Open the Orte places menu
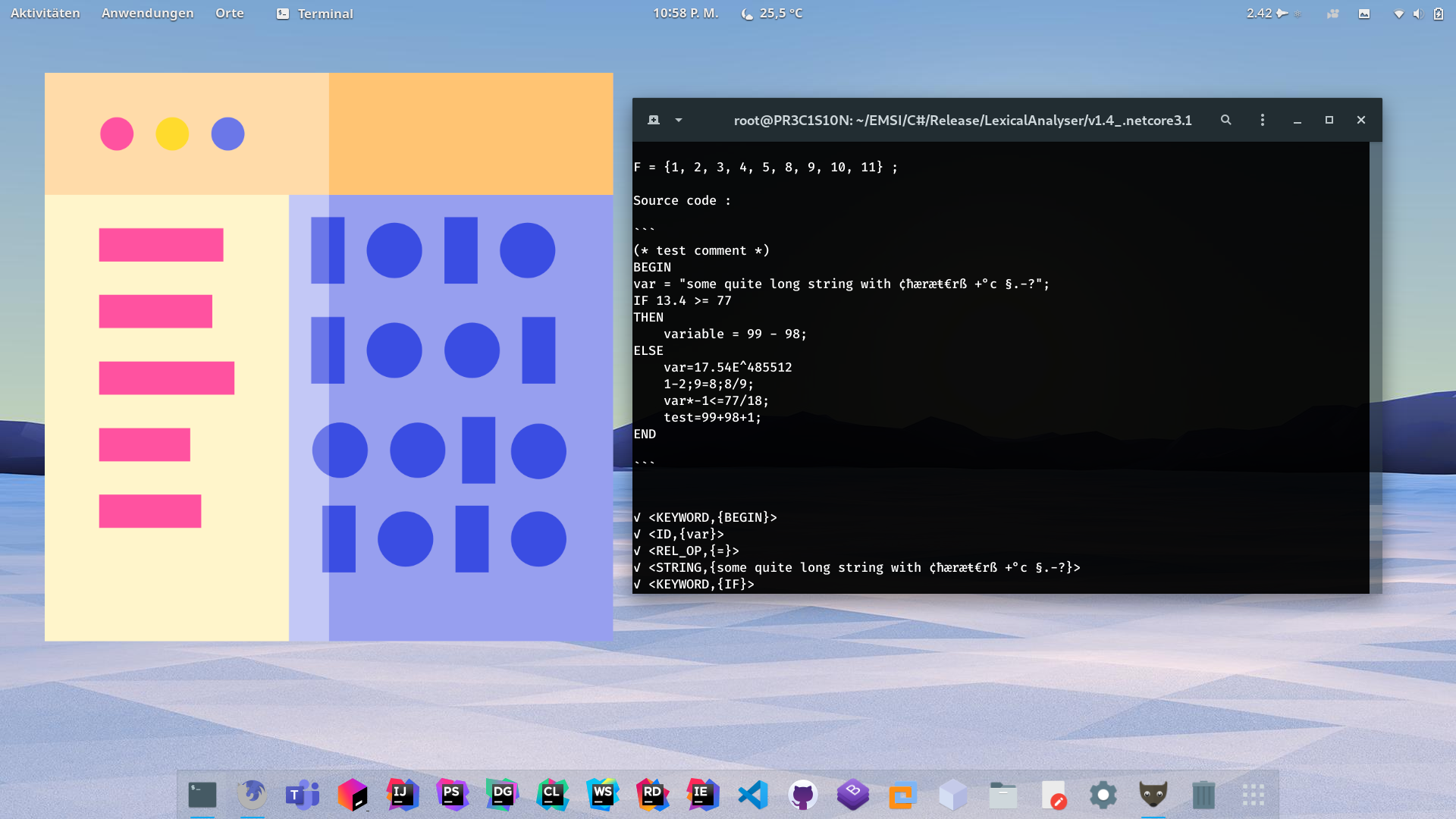Image resolution: width=1456 pixels, height=819 pixels. 229,13
